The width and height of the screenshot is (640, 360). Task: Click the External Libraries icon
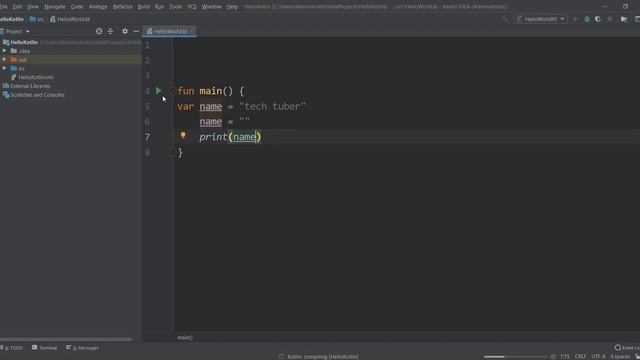tap(6, 86)
